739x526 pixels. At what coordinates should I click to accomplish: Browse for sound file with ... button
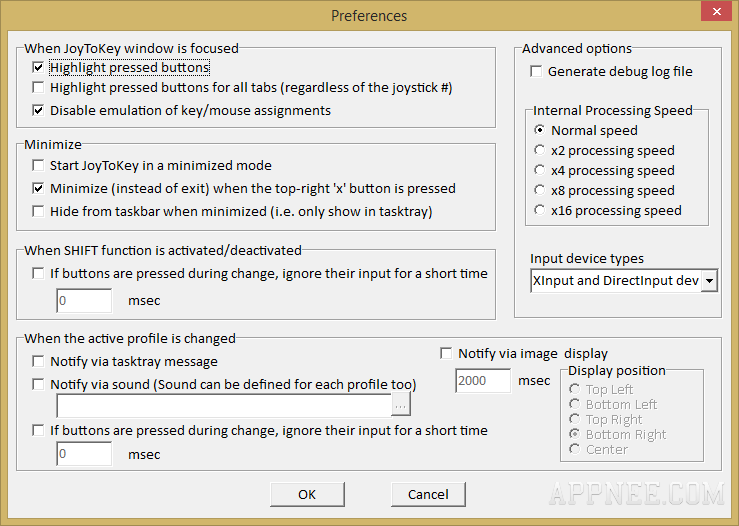(401, 405)
